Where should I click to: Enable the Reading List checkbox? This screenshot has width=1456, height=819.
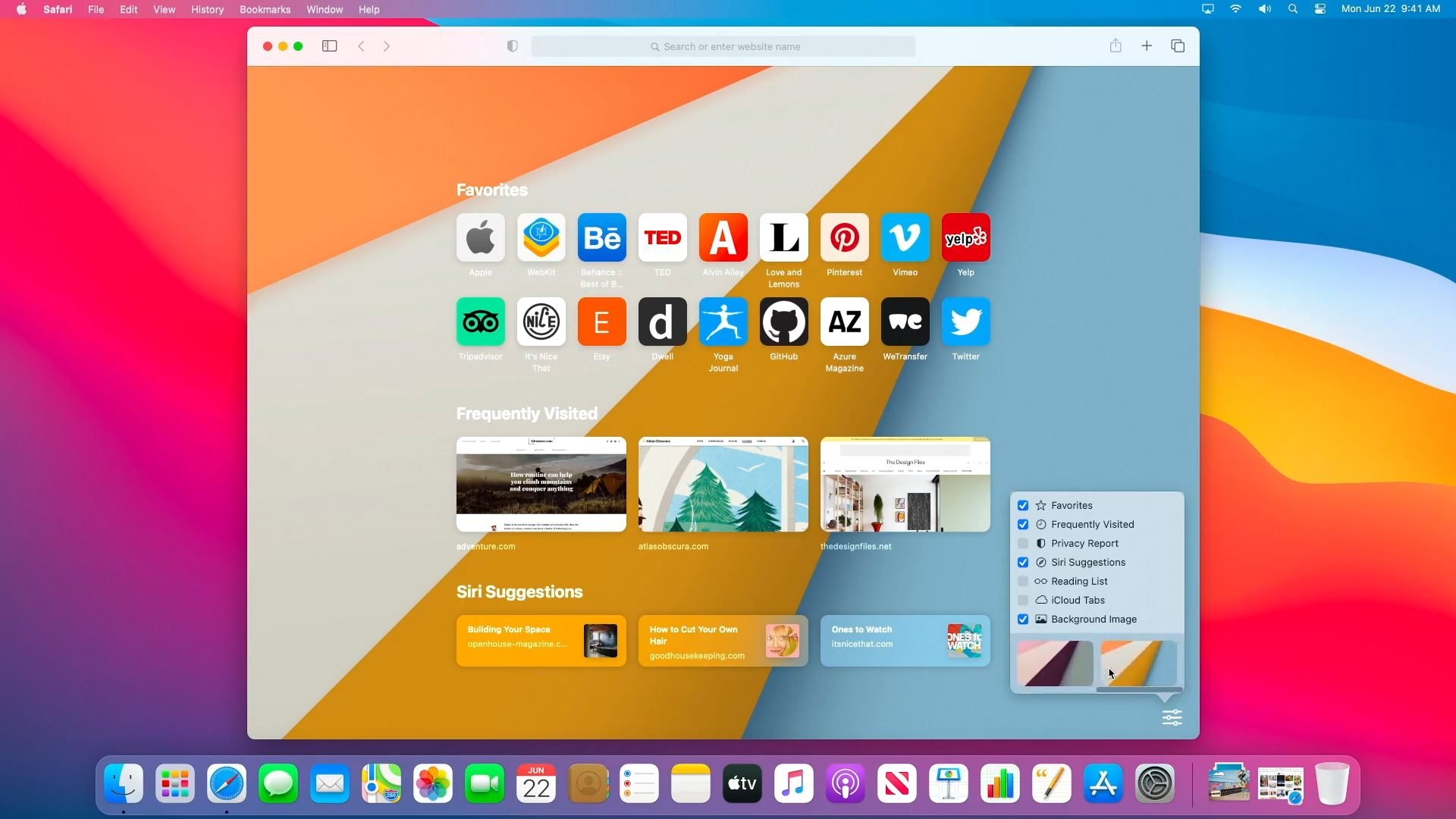1023,582
